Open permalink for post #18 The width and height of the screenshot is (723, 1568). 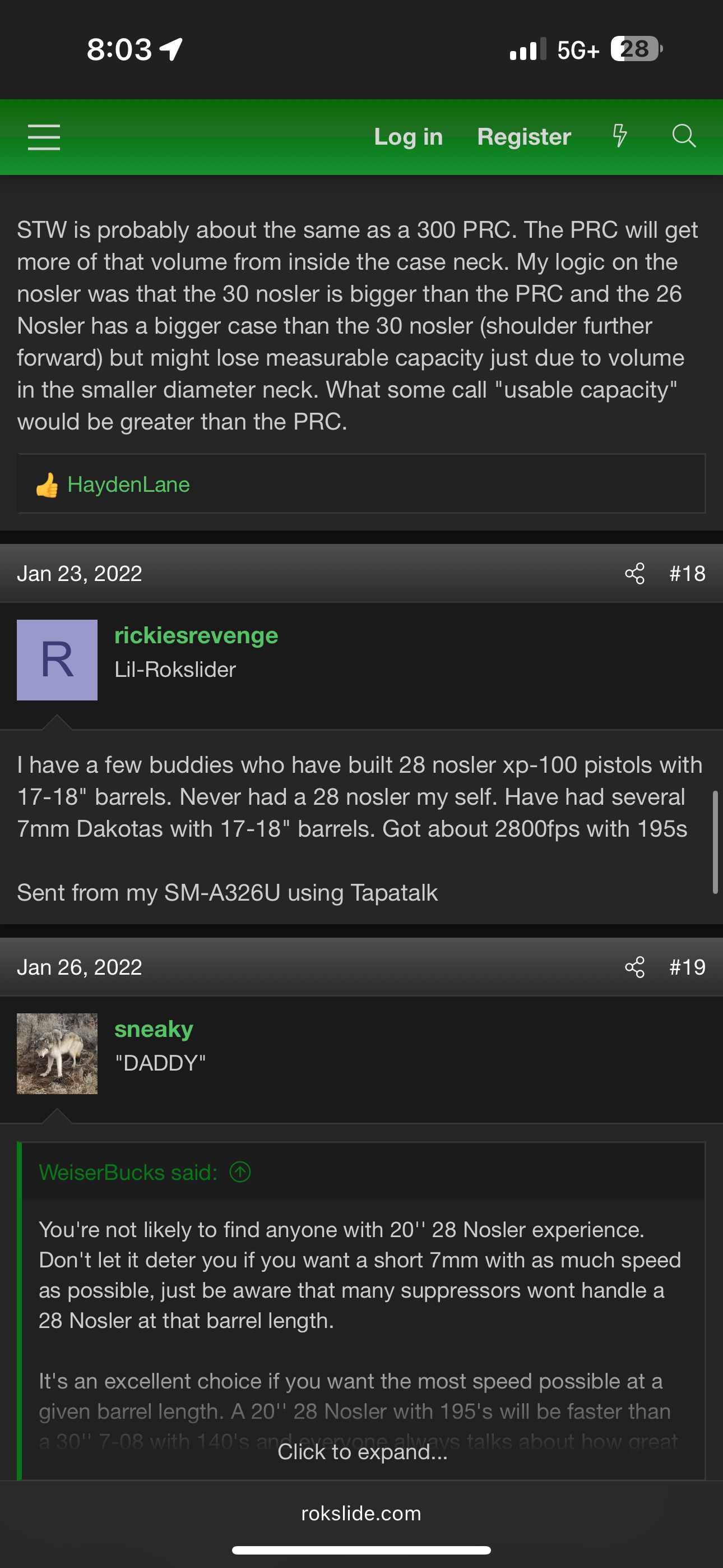687,573
